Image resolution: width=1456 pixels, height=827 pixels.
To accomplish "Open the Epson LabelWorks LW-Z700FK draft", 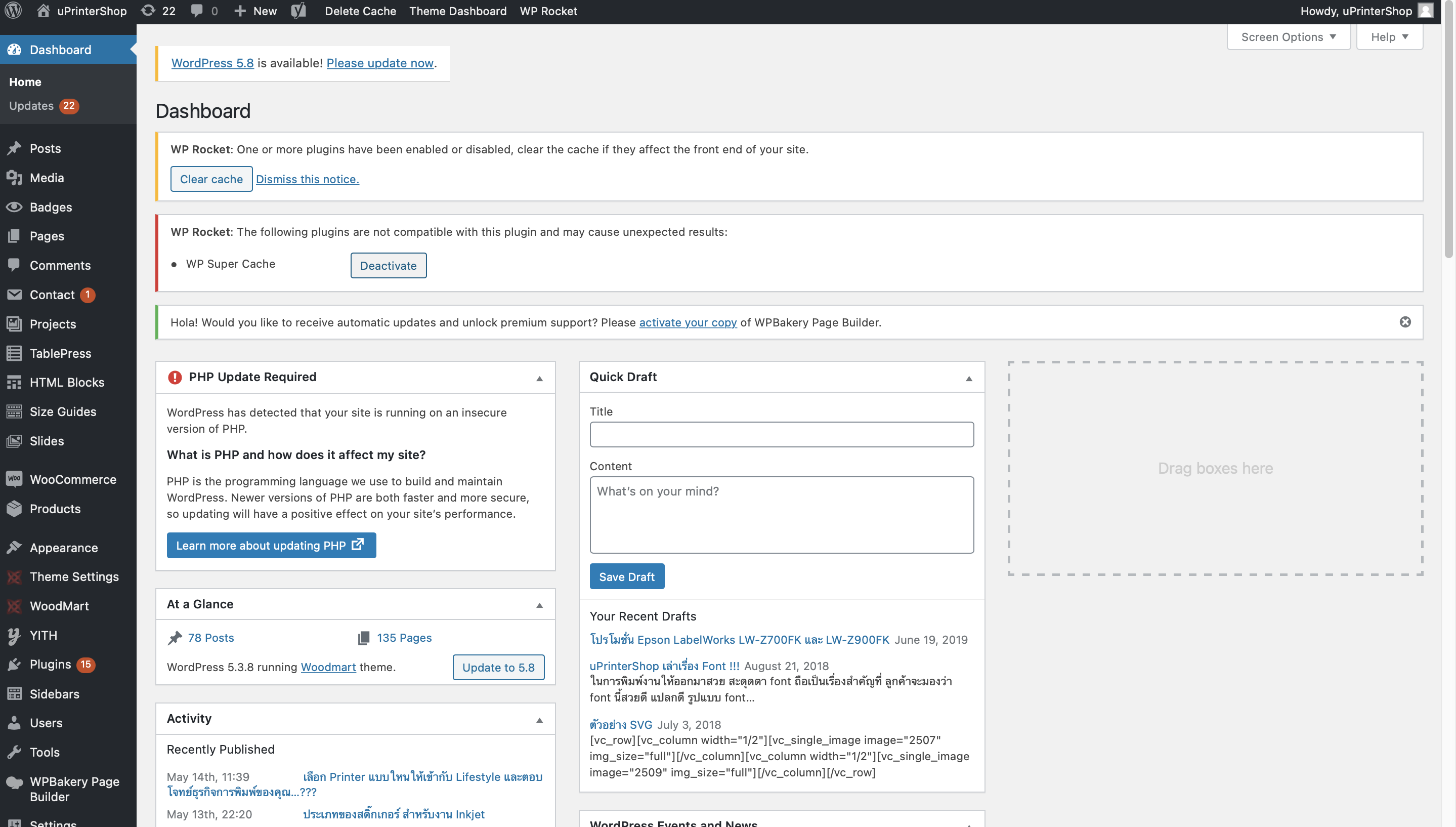I will click(x=740, y=640).
